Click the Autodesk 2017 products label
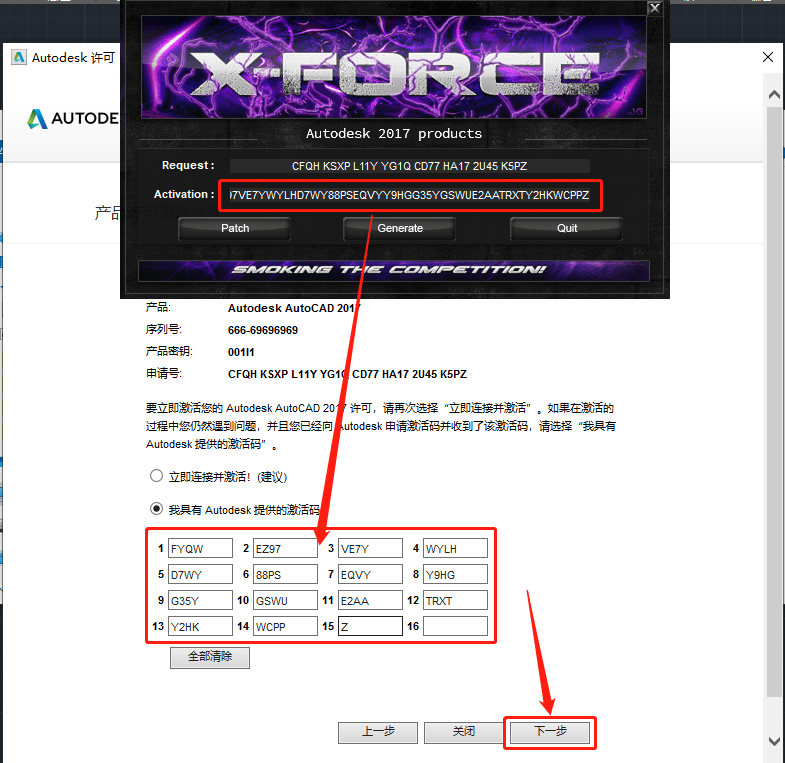 (394, 134)
